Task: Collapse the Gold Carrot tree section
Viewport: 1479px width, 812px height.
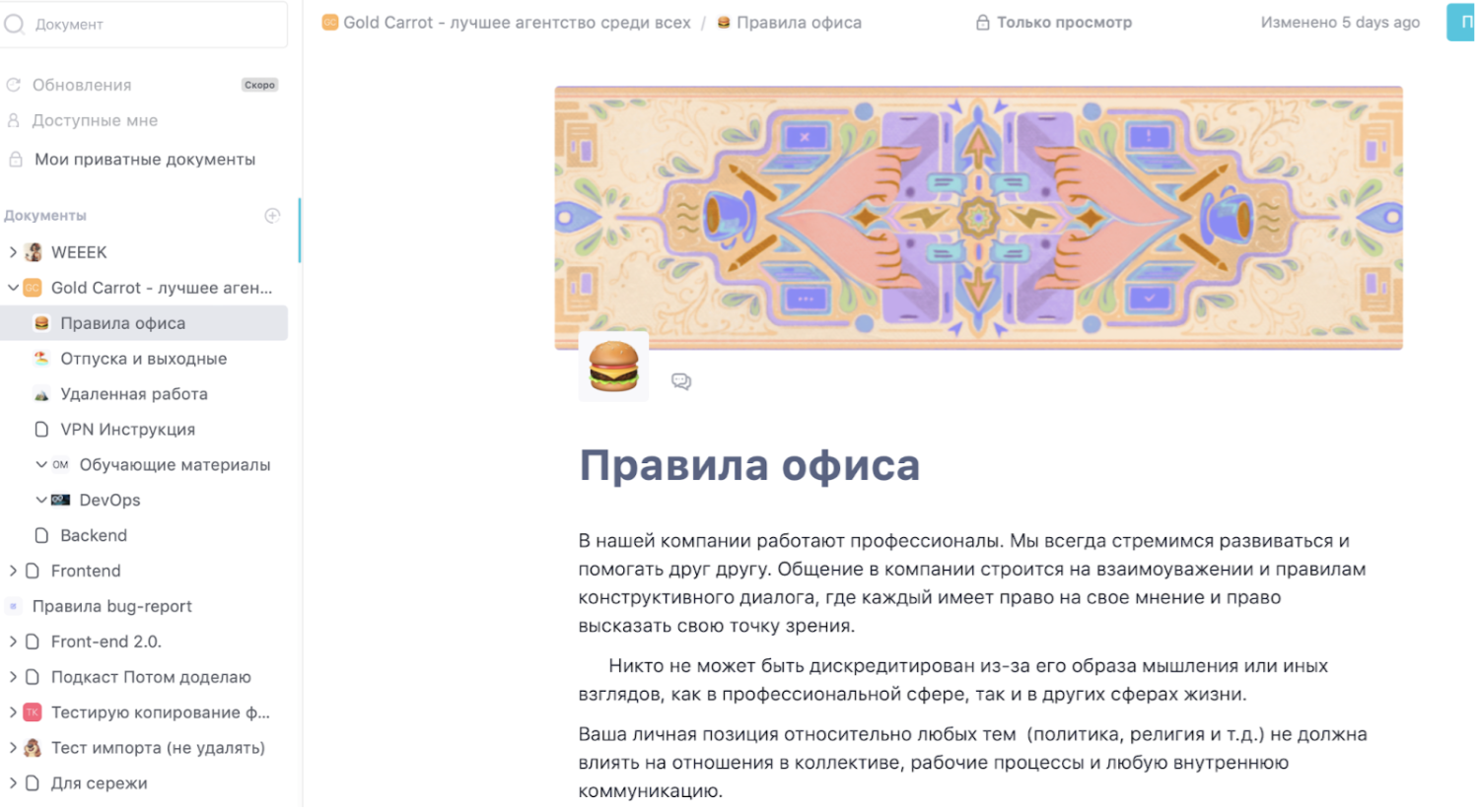Action: point(13,288)
